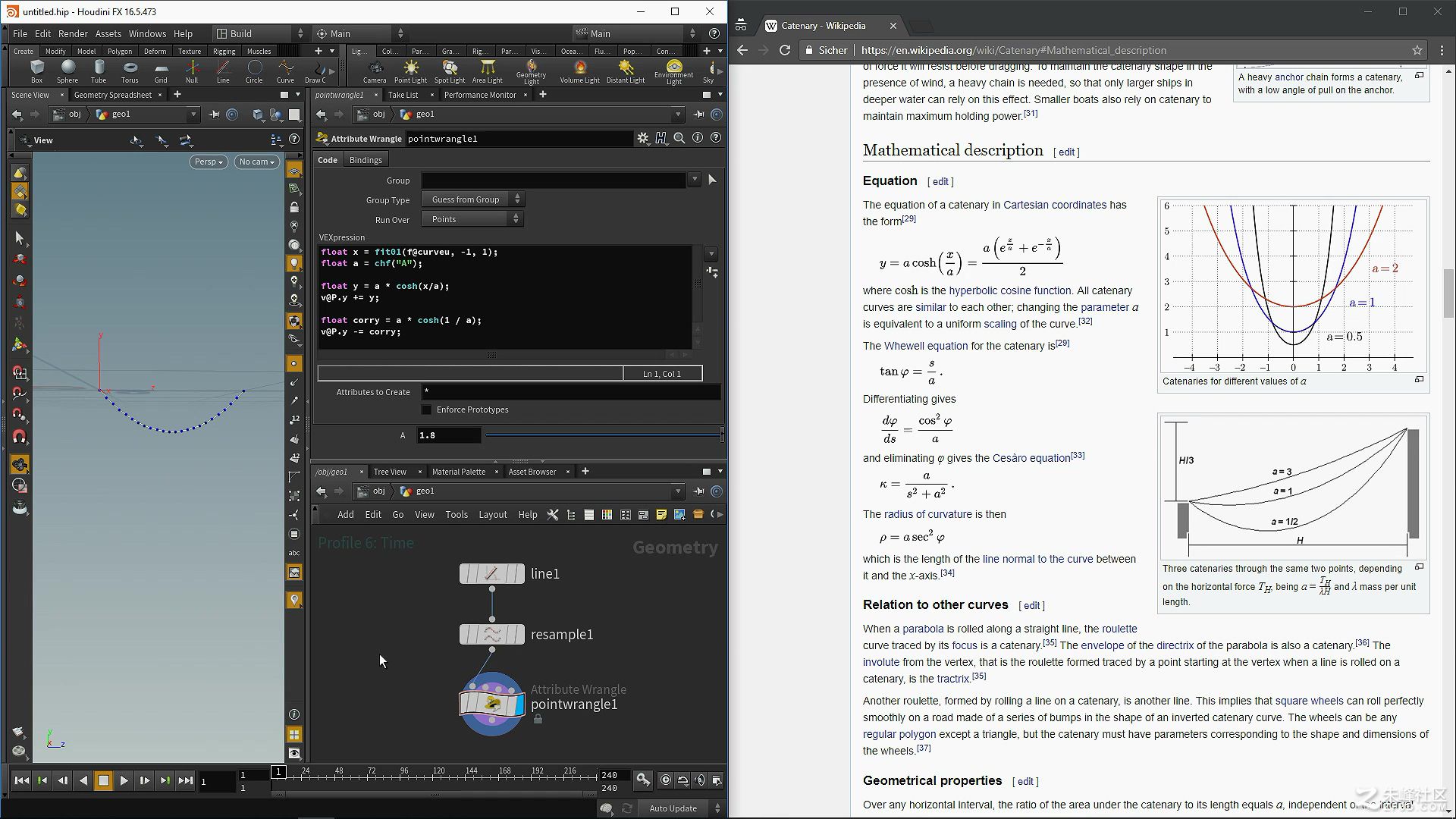
Task: Click the line1 node icon
Action: click(x=491, y=574)
